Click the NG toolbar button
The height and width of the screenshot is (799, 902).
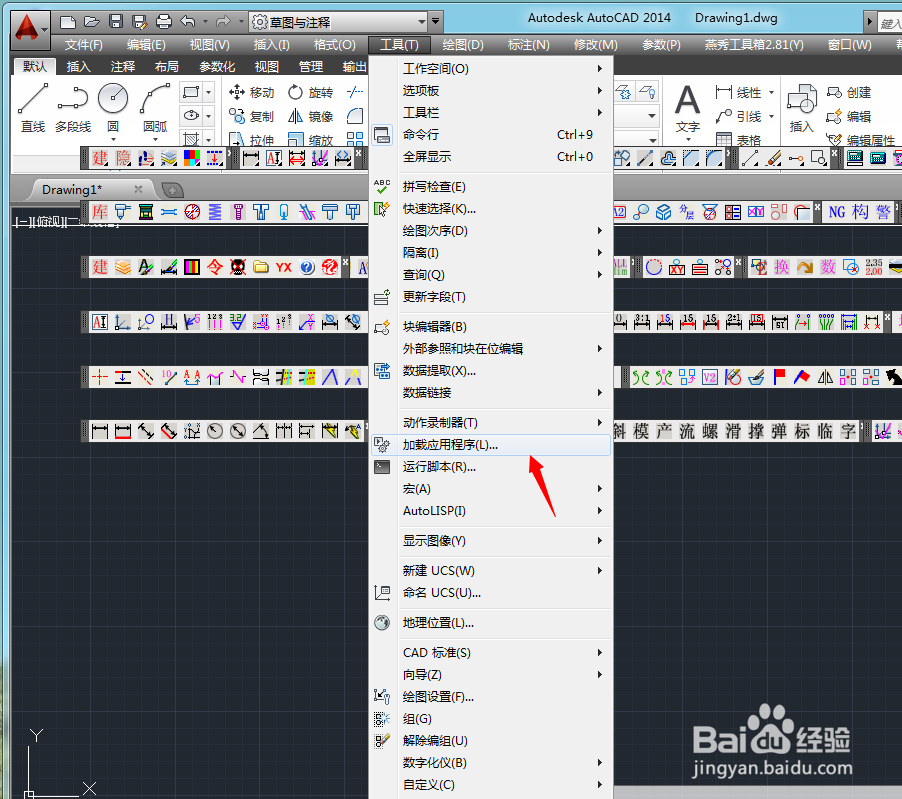click(x=837, y=212)
